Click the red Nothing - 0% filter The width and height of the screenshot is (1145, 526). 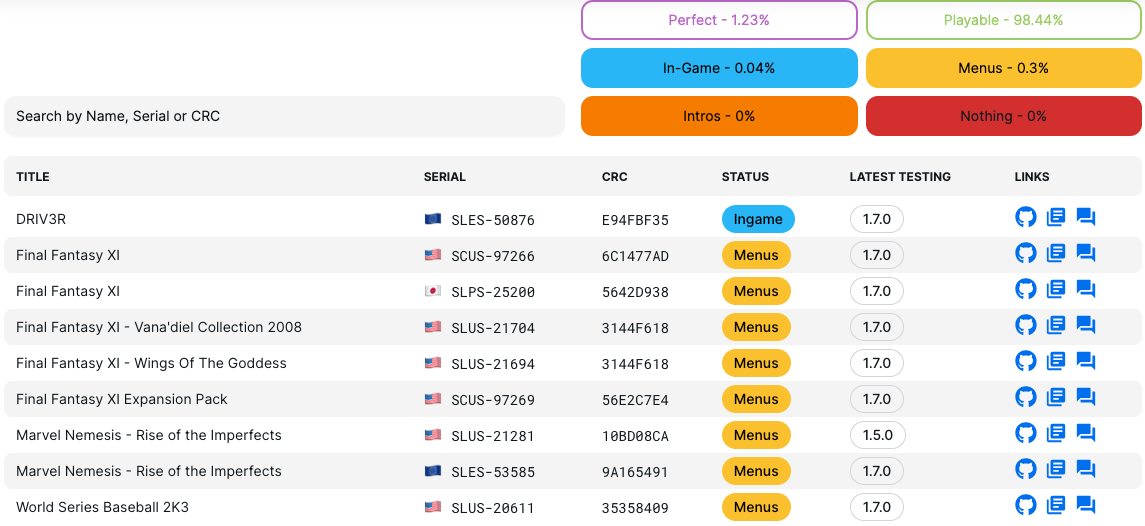1003,116
